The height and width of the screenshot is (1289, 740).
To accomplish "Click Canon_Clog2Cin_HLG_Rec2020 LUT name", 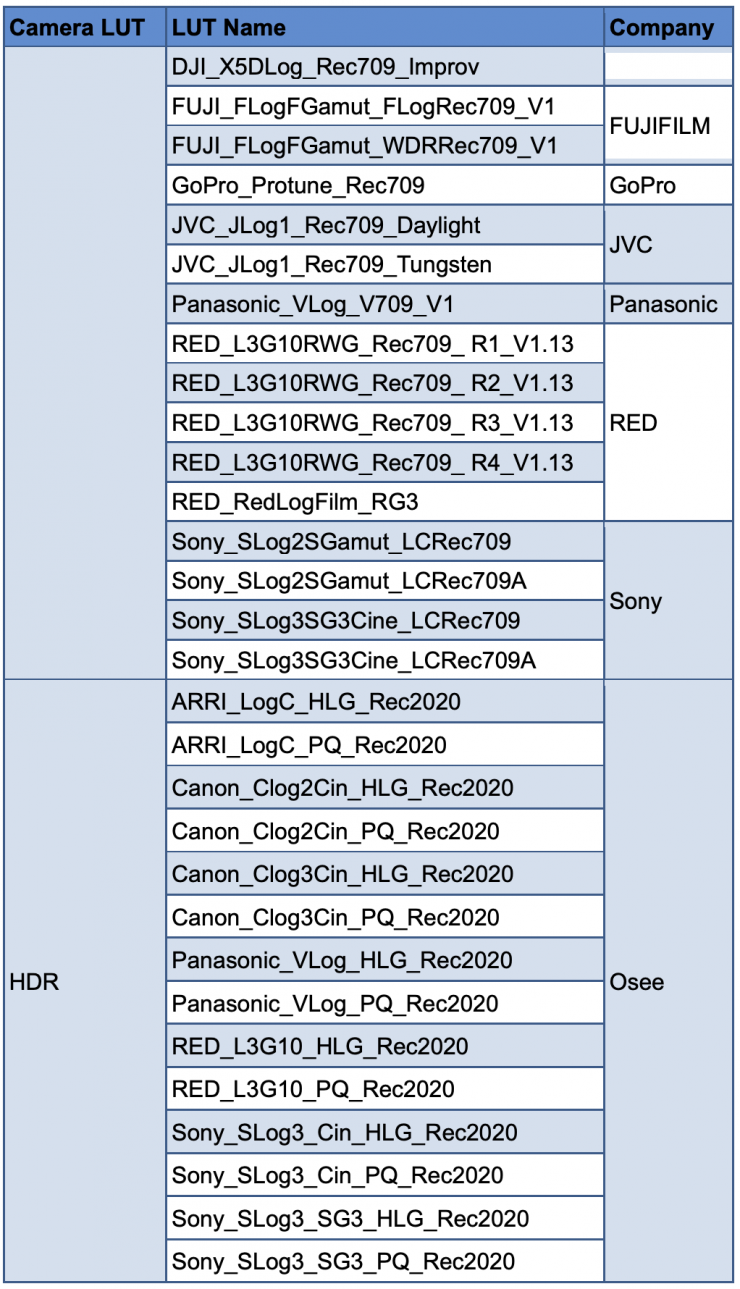I will pyautogui.click(x=342, y=788).
